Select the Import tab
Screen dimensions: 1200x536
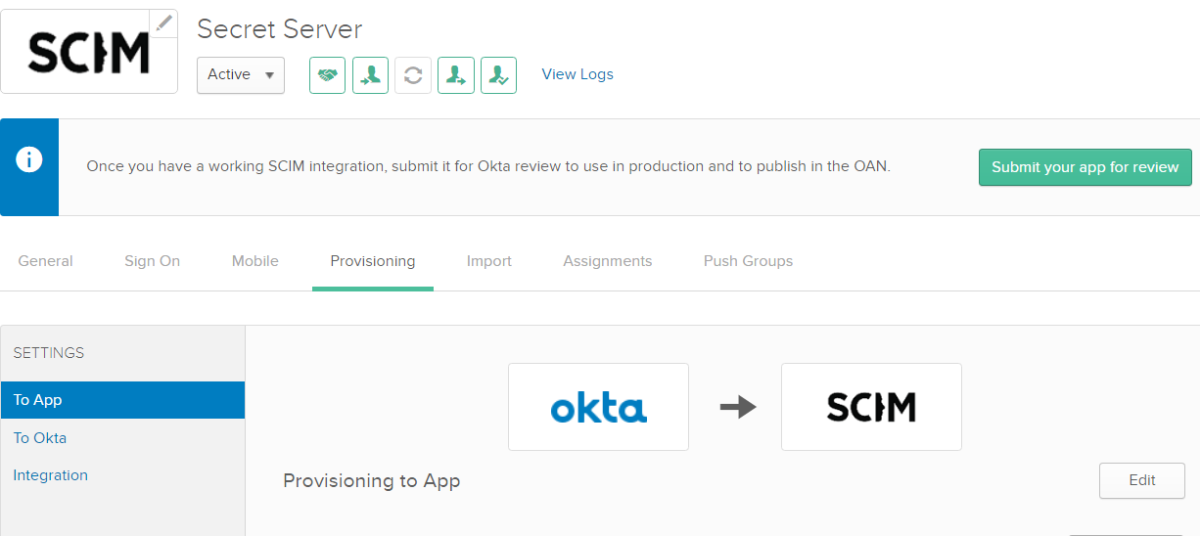489,261
